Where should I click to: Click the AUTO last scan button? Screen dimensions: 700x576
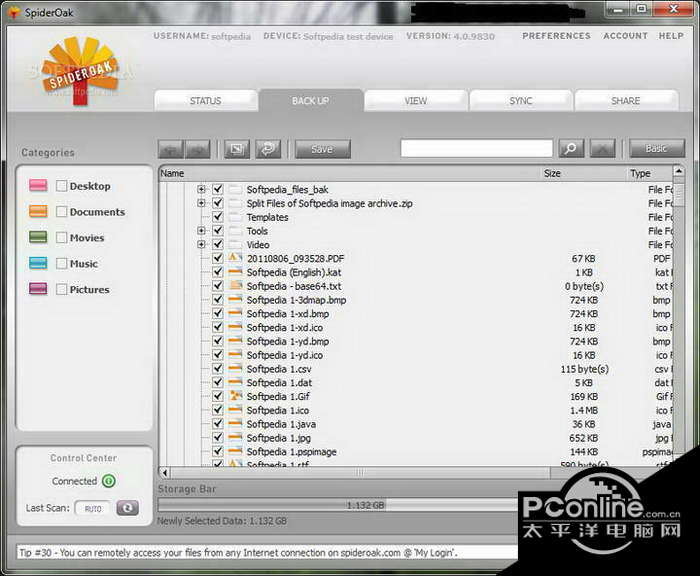[93, 509]
